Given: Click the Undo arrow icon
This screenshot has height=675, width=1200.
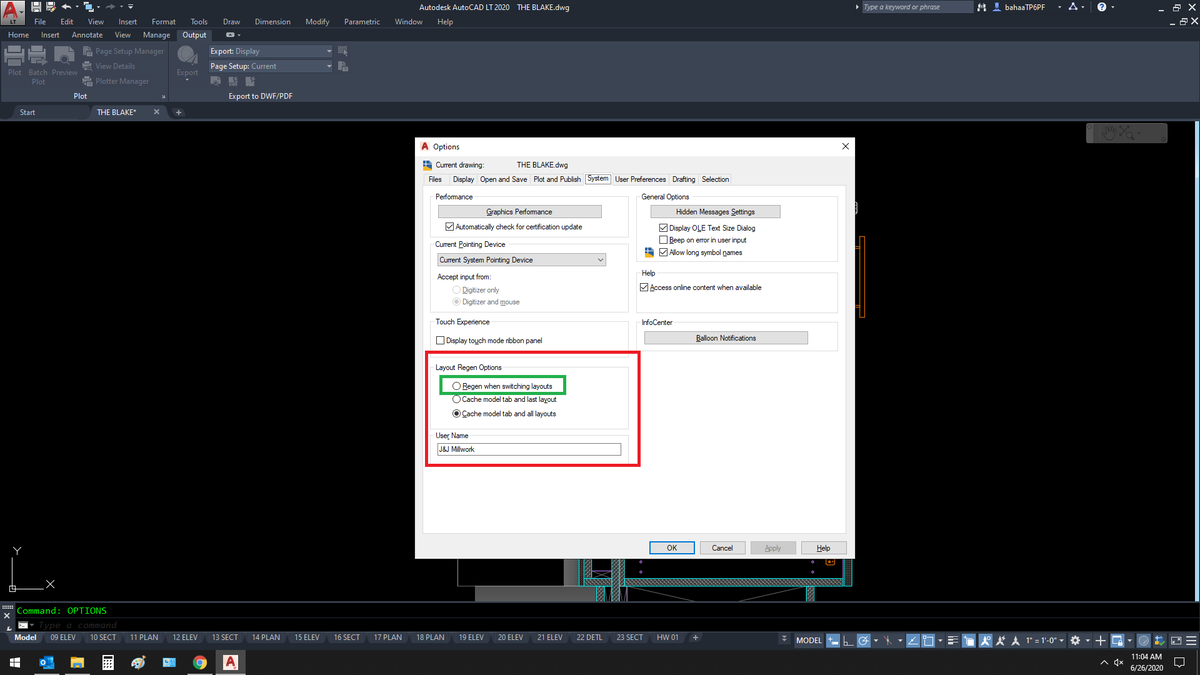Looking at the screenshot, I should point(66,6).
